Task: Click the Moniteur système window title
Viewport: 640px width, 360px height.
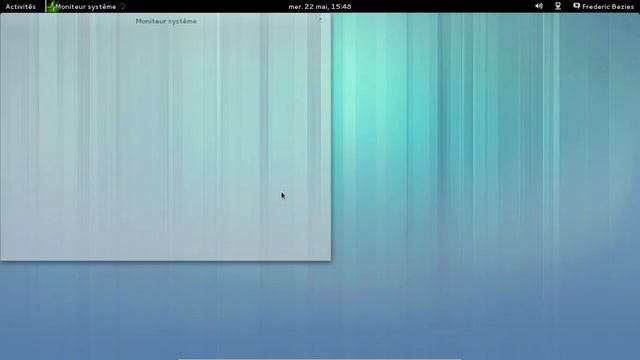Action: coord(166,21)
